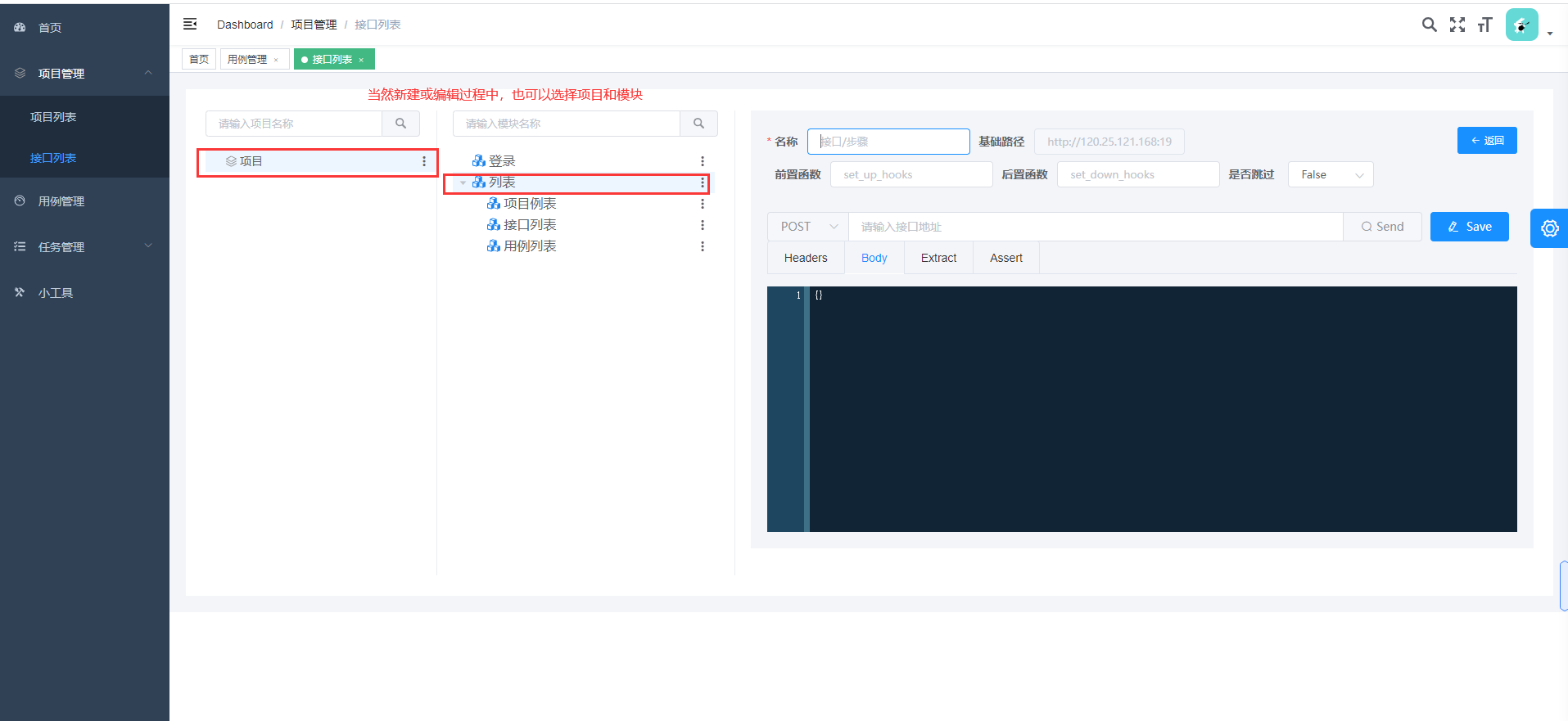The width and height of the screenshot is (1568, 721).
Task: Toggle the sidebar hamburger menu icon
Action: pyautogui.click(x=190, y=25)
